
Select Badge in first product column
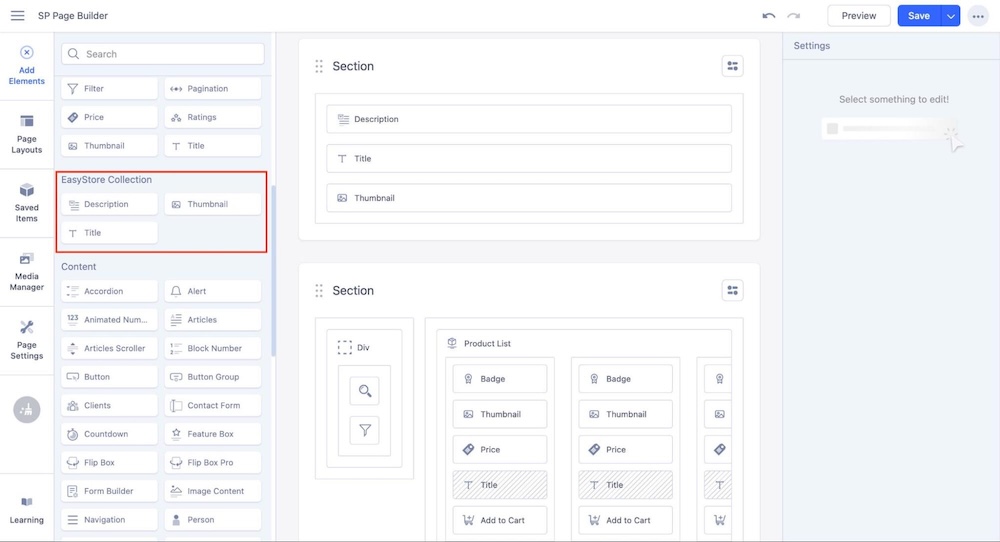point(499,379)
